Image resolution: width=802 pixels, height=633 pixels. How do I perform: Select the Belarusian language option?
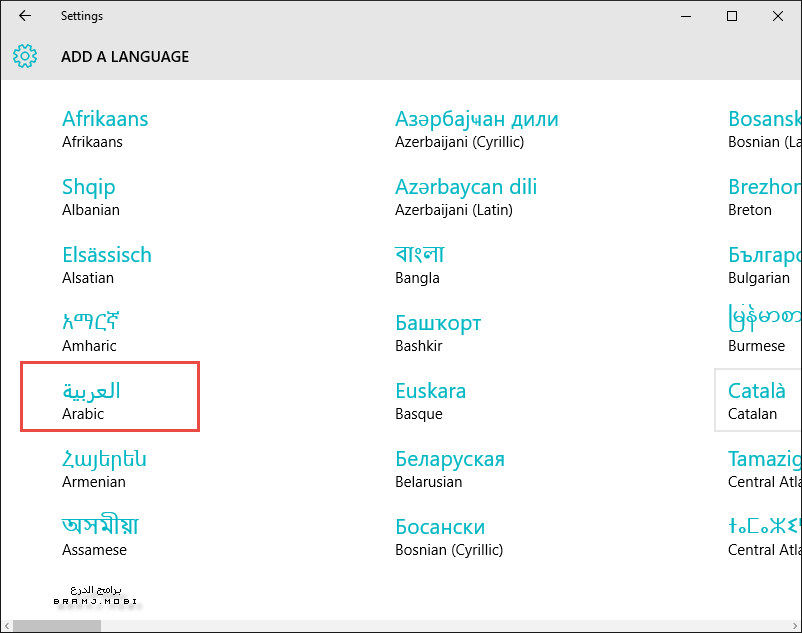click(450, 469)
